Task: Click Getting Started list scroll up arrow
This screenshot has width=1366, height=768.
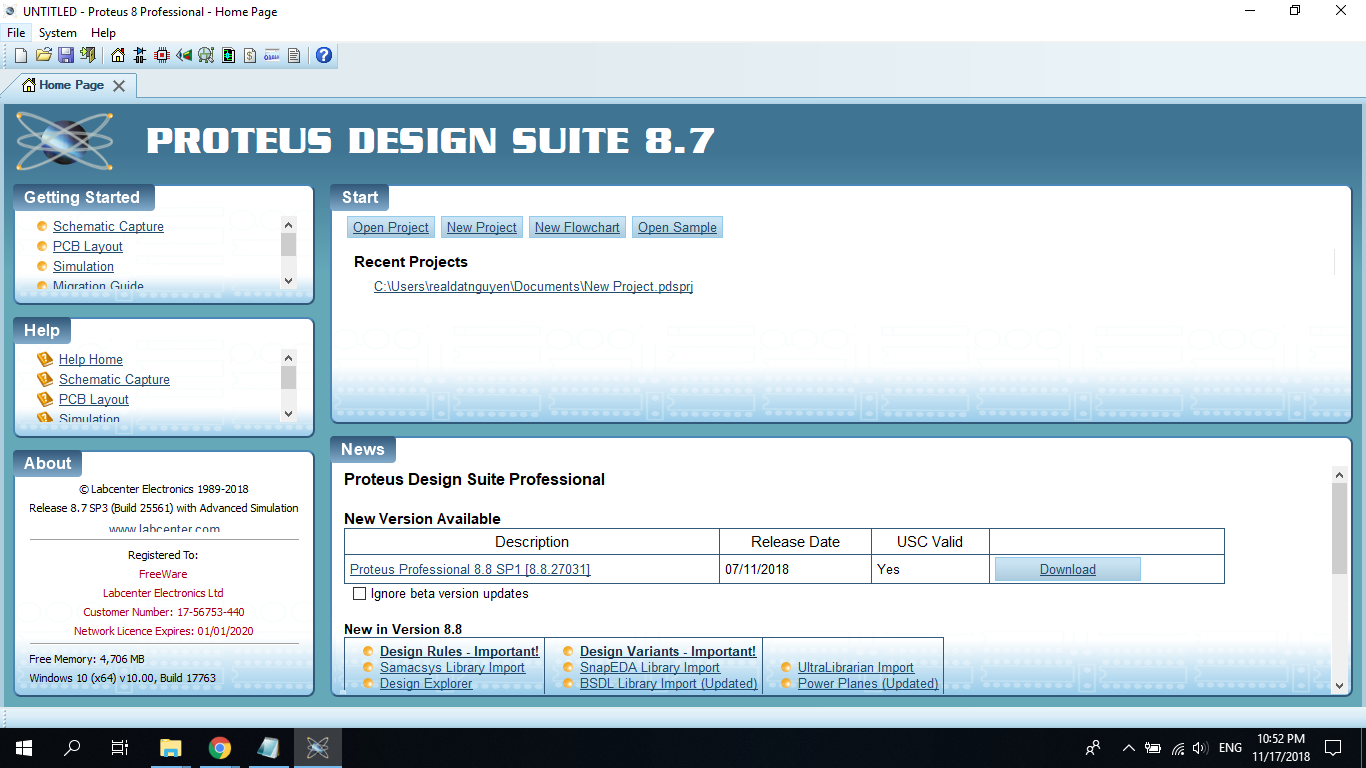Action: [289, 225]
